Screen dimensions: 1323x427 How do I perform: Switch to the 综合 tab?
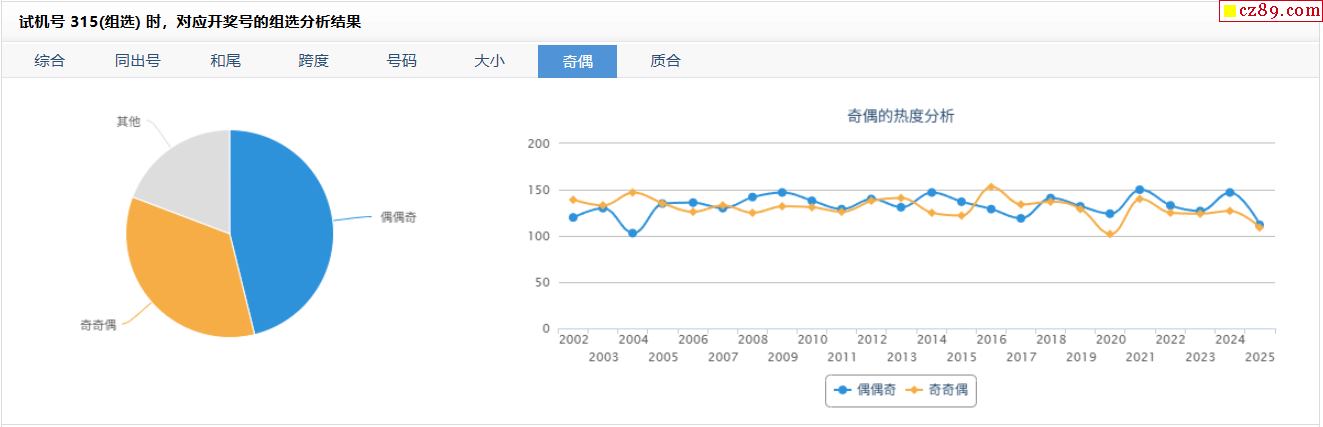pyautogui.click(x=49, y=61)
